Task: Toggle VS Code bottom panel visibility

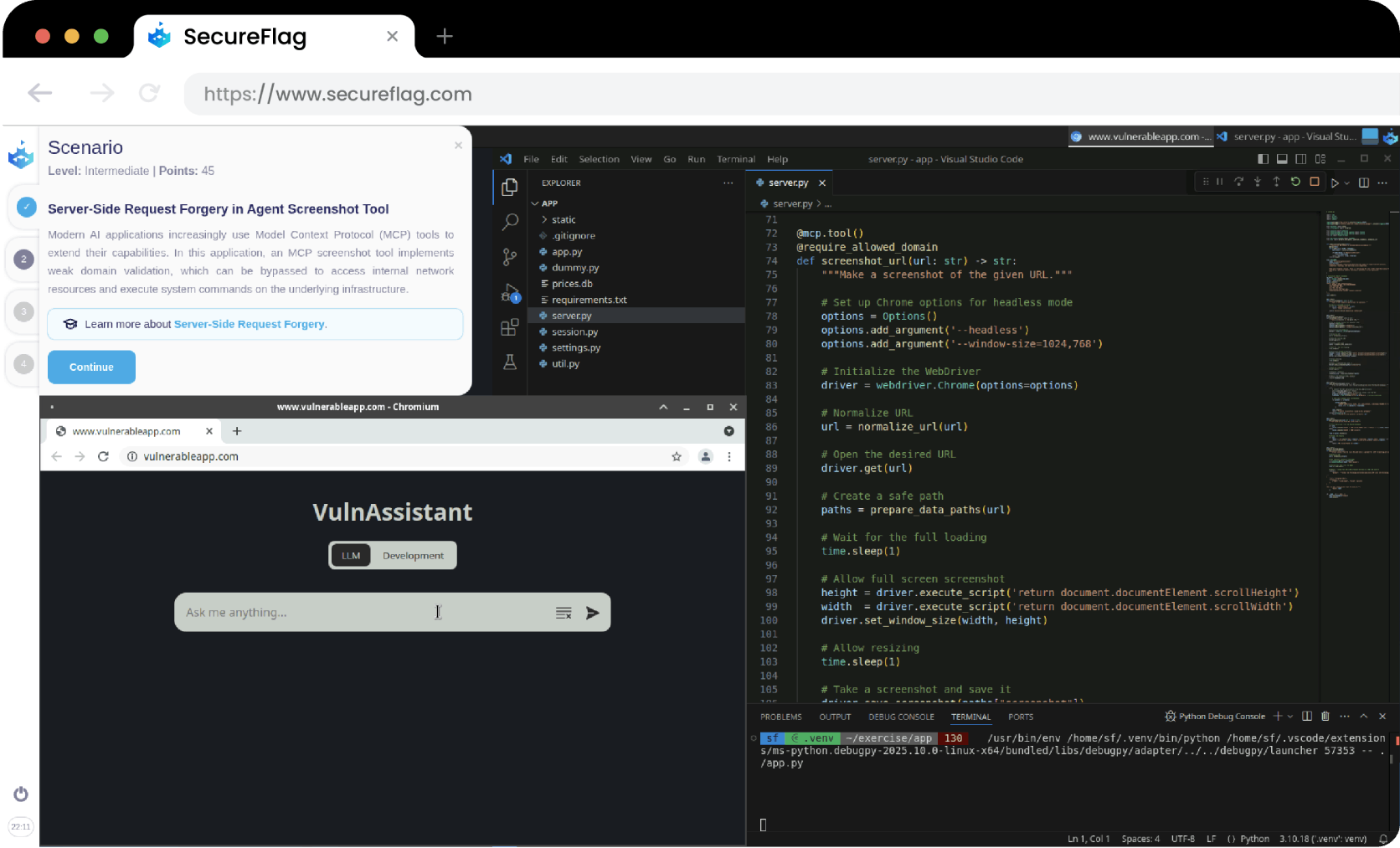Action: point(1282,158)
